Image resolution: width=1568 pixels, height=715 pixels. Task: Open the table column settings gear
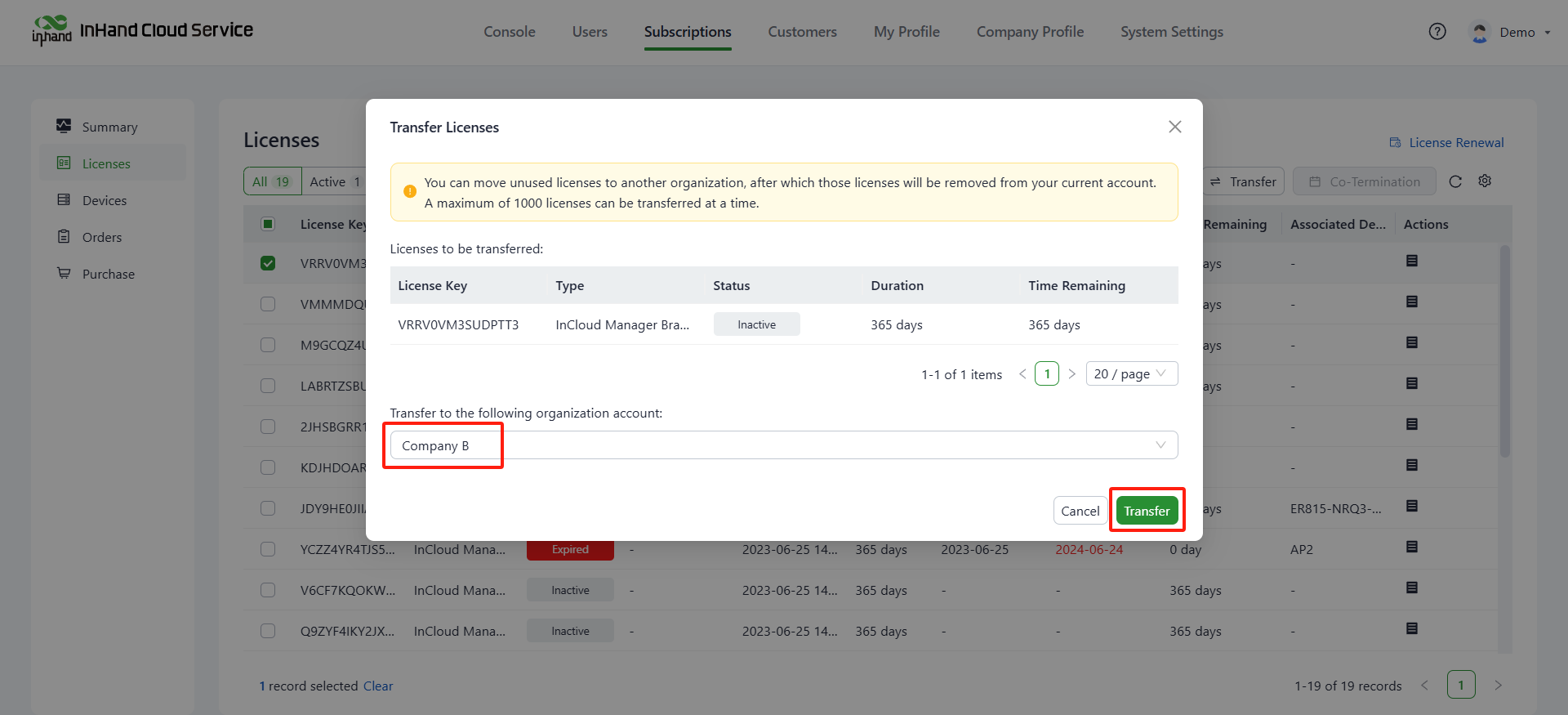tap(1485, 181)
